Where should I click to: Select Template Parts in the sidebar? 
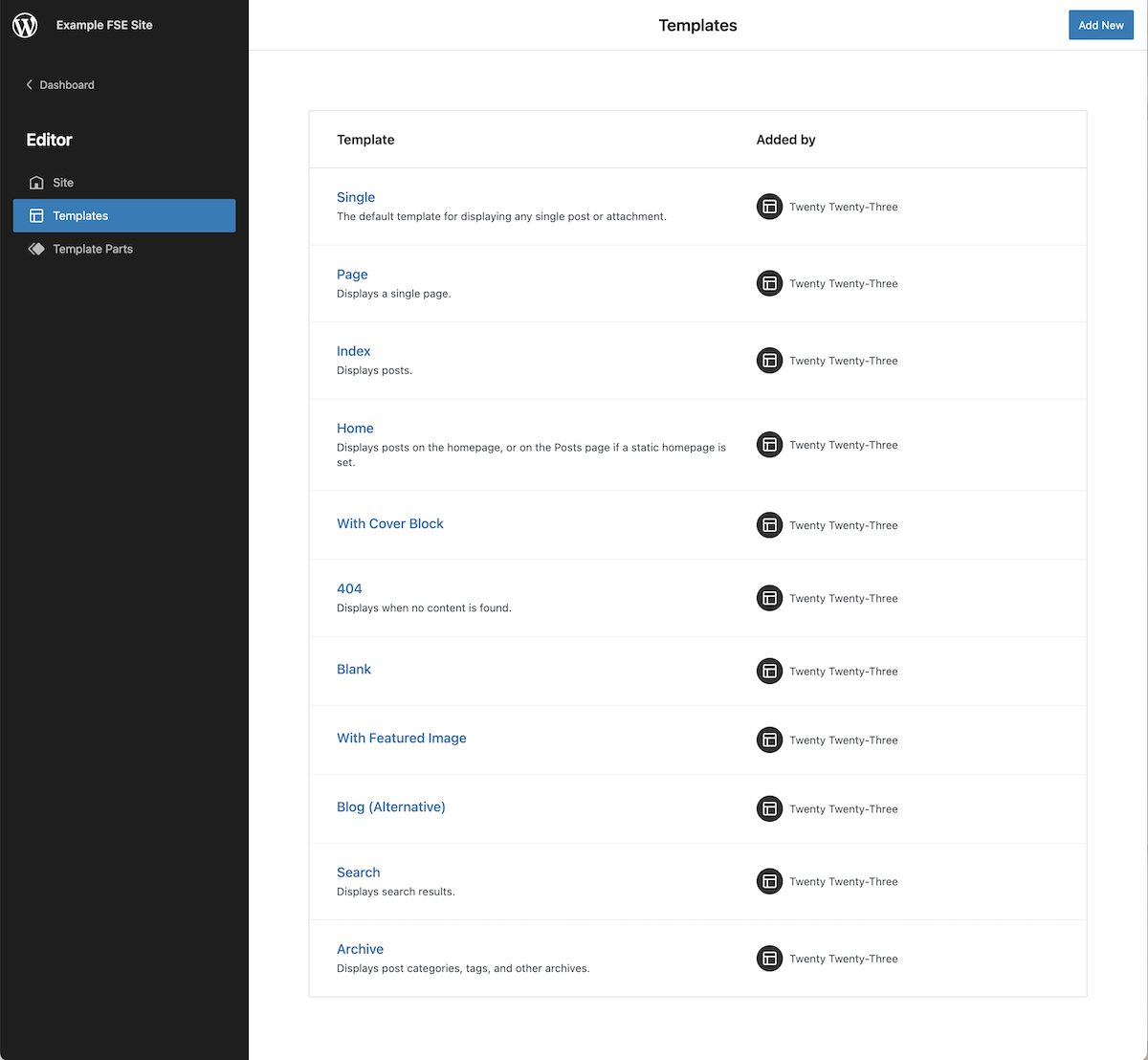coord(93,249)
